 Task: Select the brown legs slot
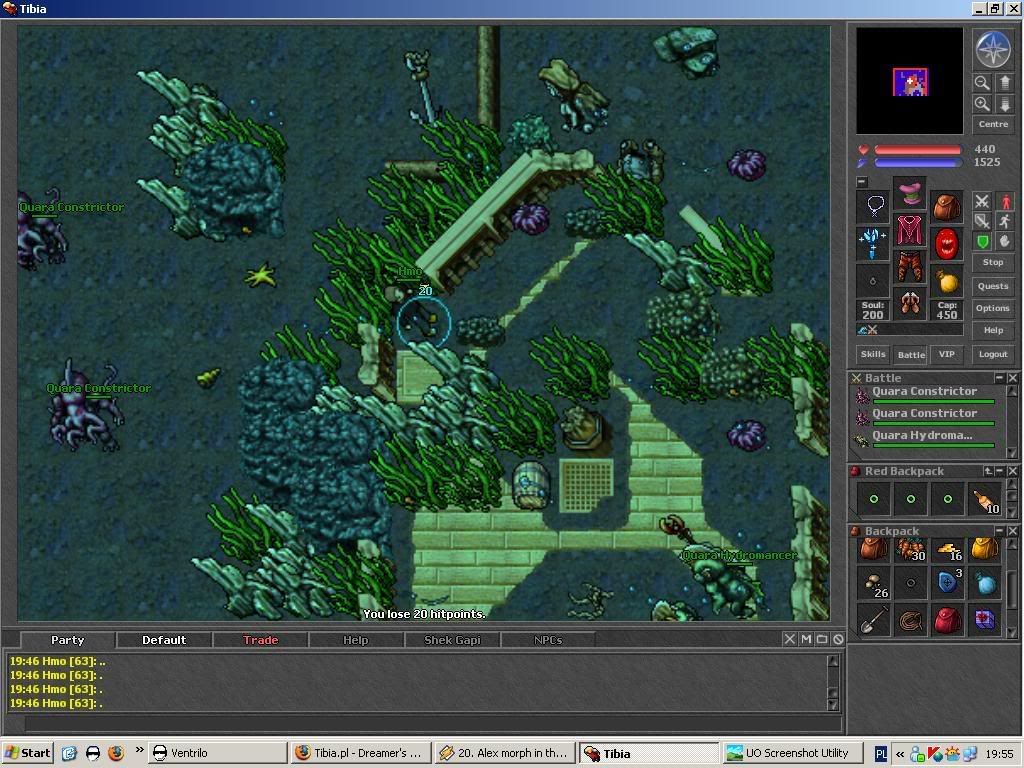tap(910, 267)
